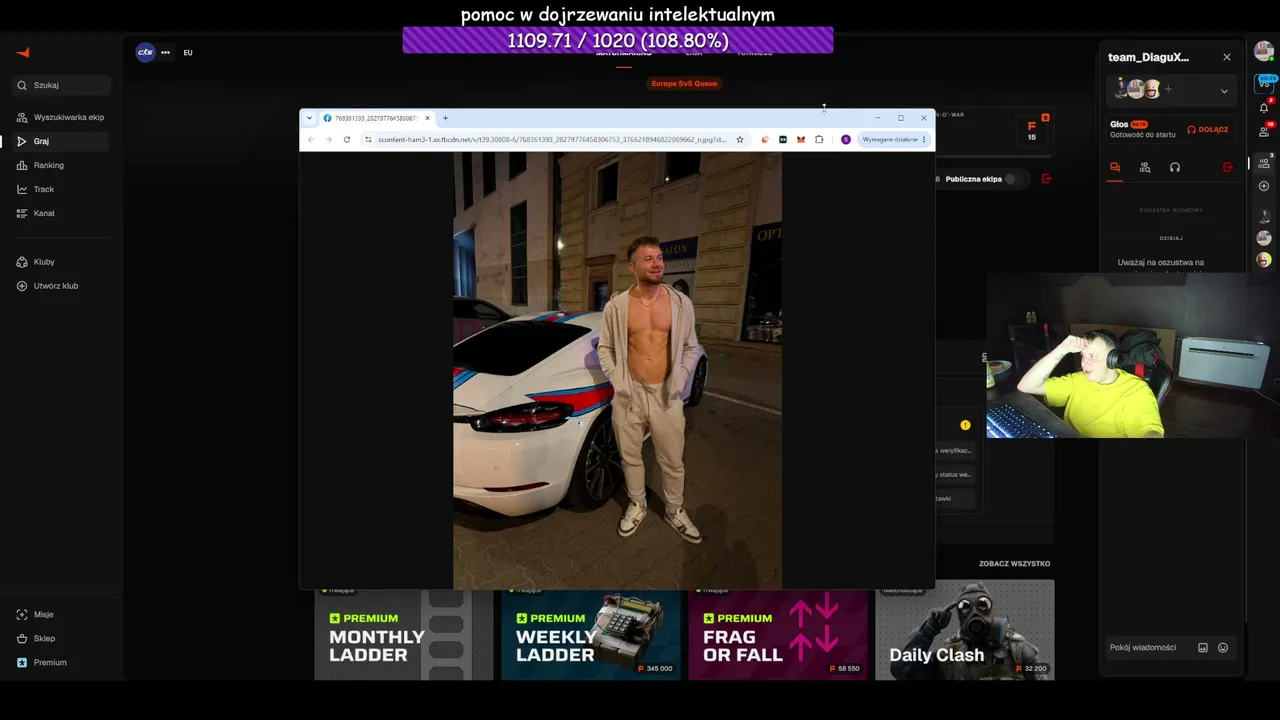This screenshot has height=720, width=1280.
Task: Switch to the team chat tab icon
Action: (x=1115, y=167)
